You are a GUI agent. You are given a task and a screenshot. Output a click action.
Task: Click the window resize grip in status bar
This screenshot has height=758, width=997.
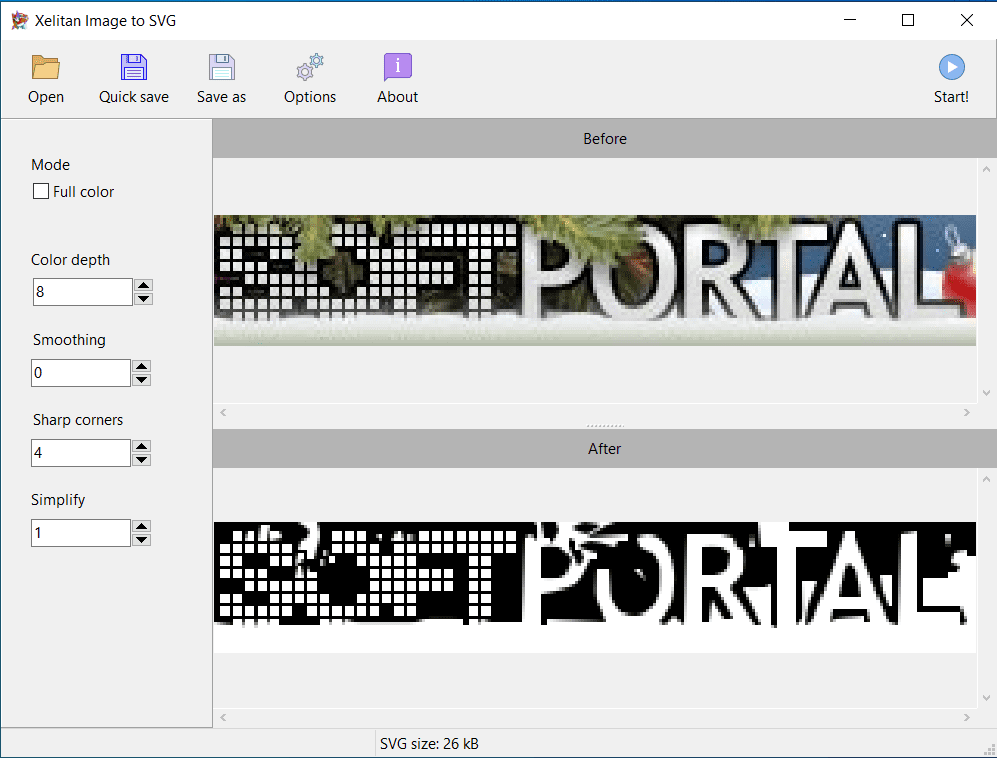pyautogui.click(x=989, y=749)
